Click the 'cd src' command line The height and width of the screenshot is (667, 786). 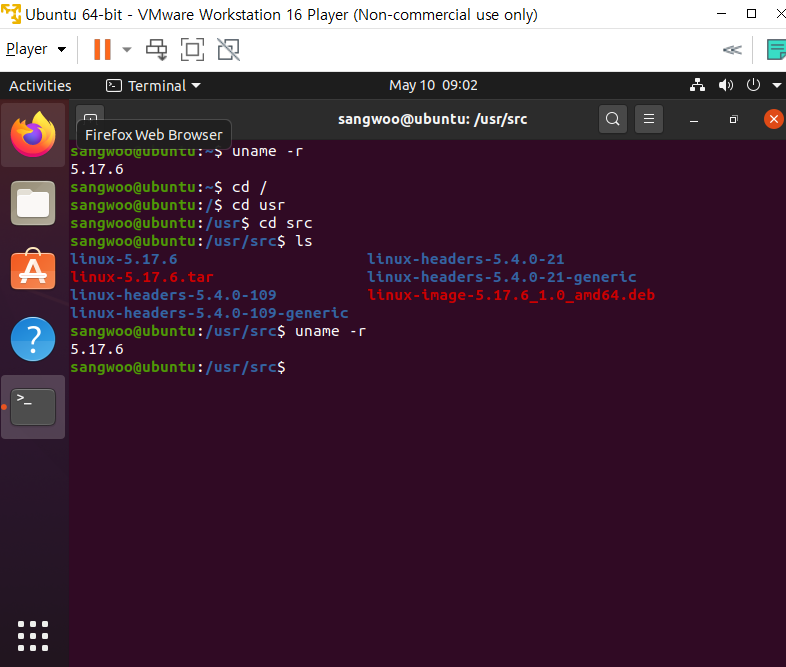(191, 223)
